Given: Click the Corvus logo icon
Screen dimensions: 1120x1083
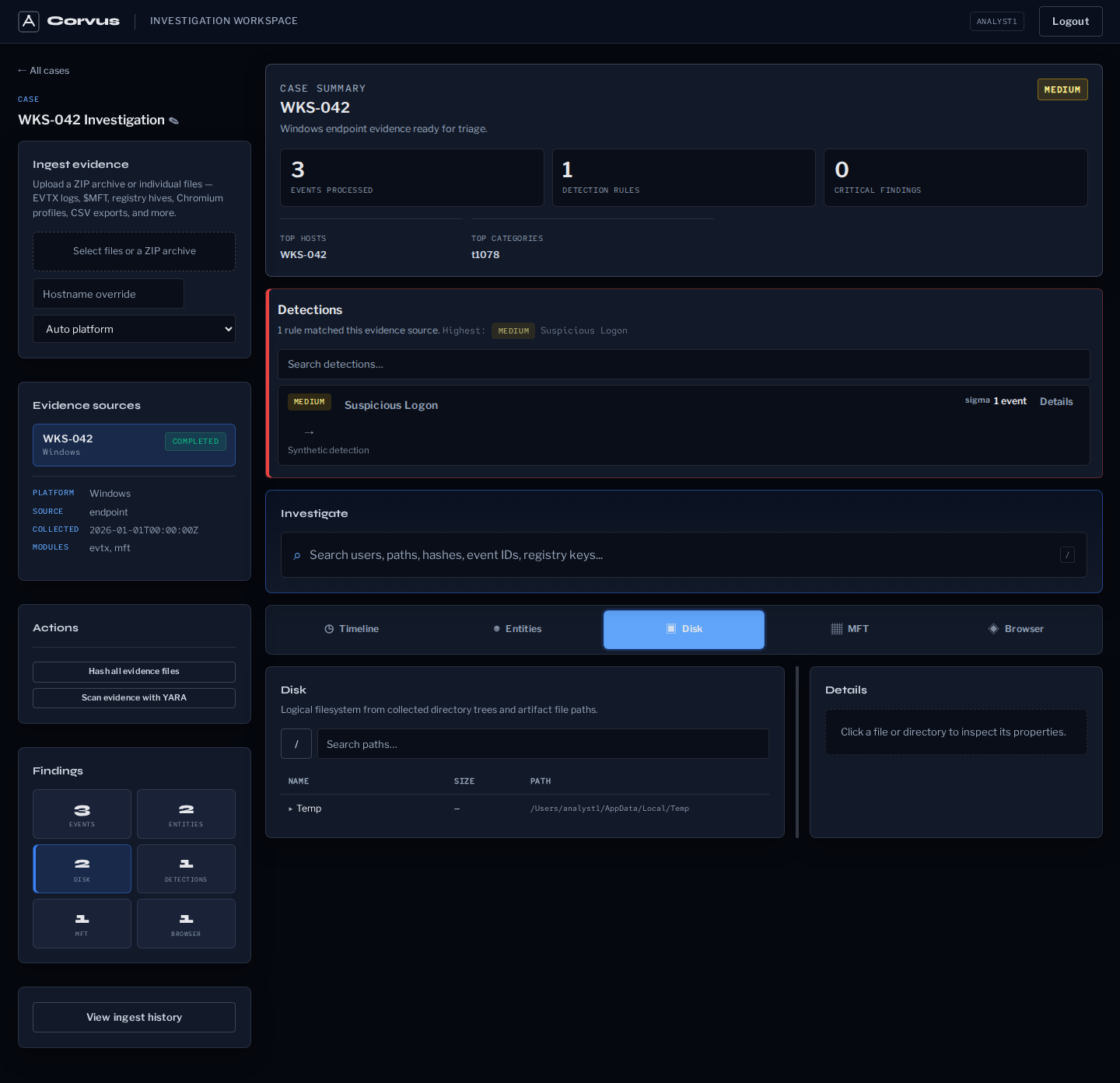Looking at the screenshot, I should click(29, 21).
